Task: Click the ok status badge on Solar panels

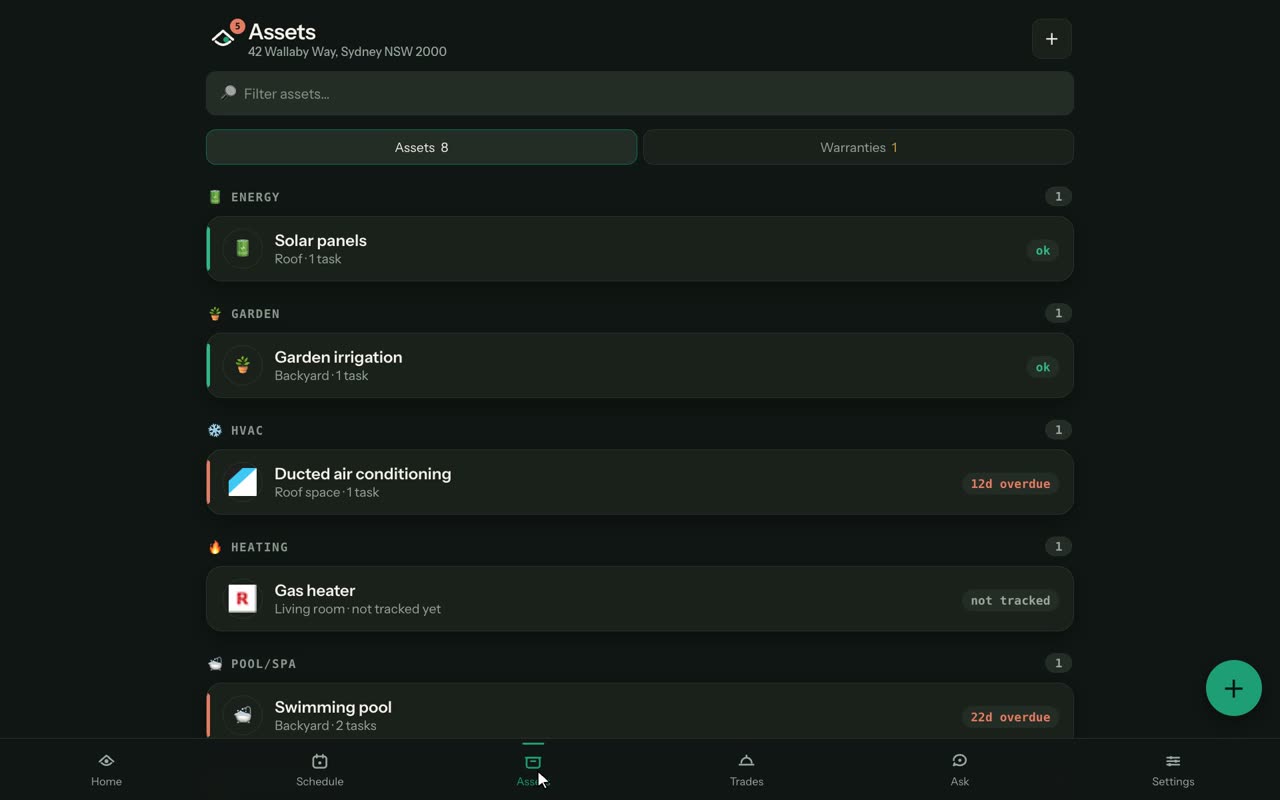Action: coord(1042,250)
